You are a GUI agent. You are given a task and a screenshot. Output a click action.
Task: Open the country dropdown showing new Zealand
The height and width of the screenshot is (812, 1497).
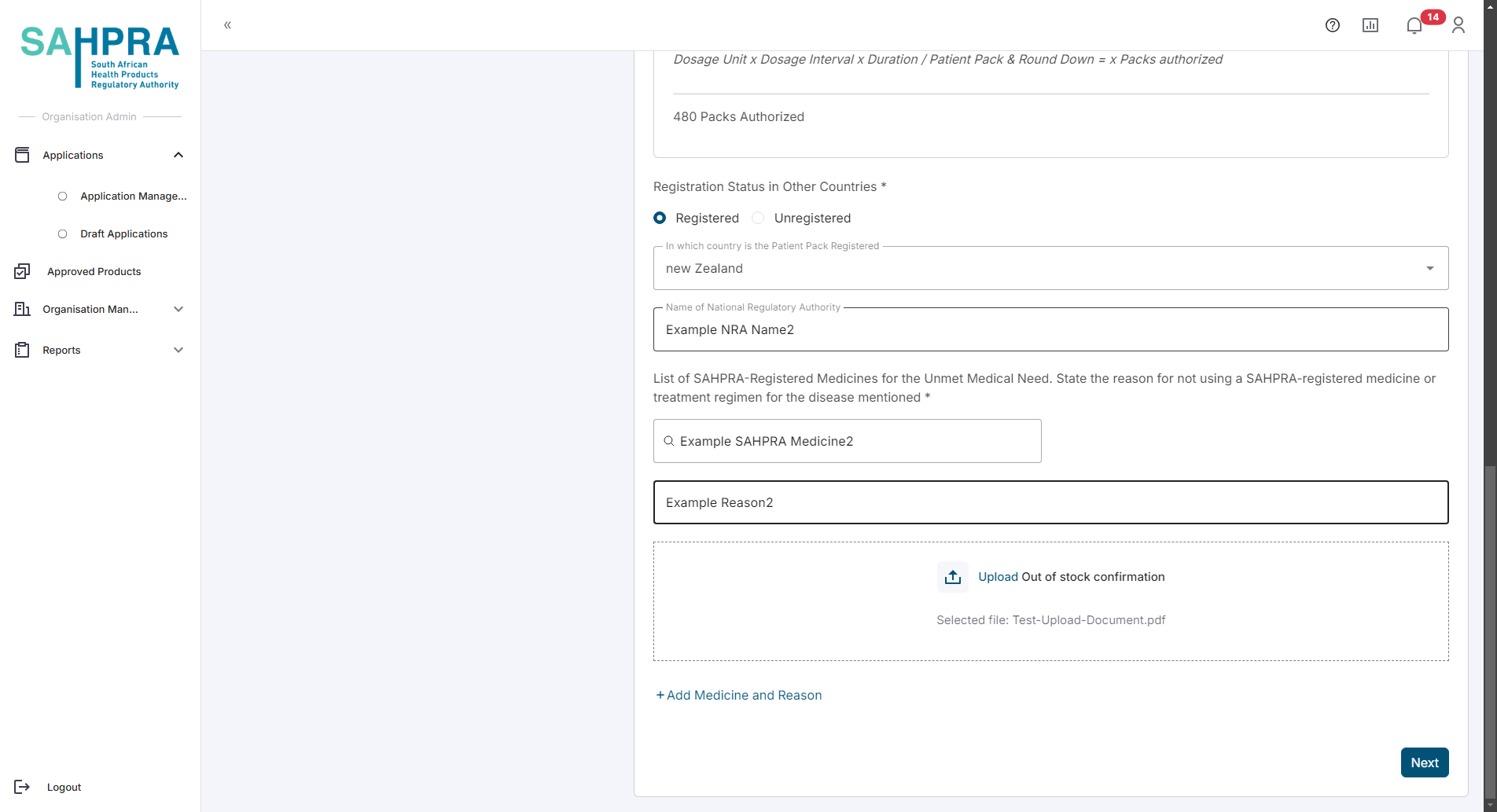[x=1050, y=268]
